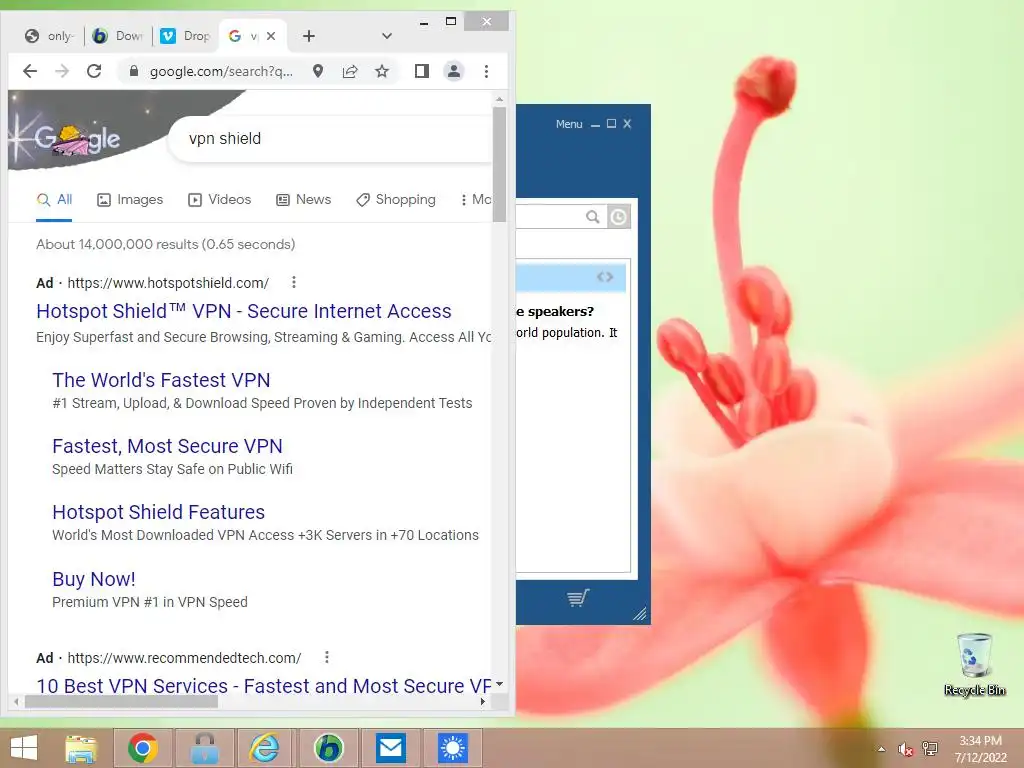The image size is (1024, 768).
Task: Switch to the 'Down' tab
Action: (x=118, y=36)
